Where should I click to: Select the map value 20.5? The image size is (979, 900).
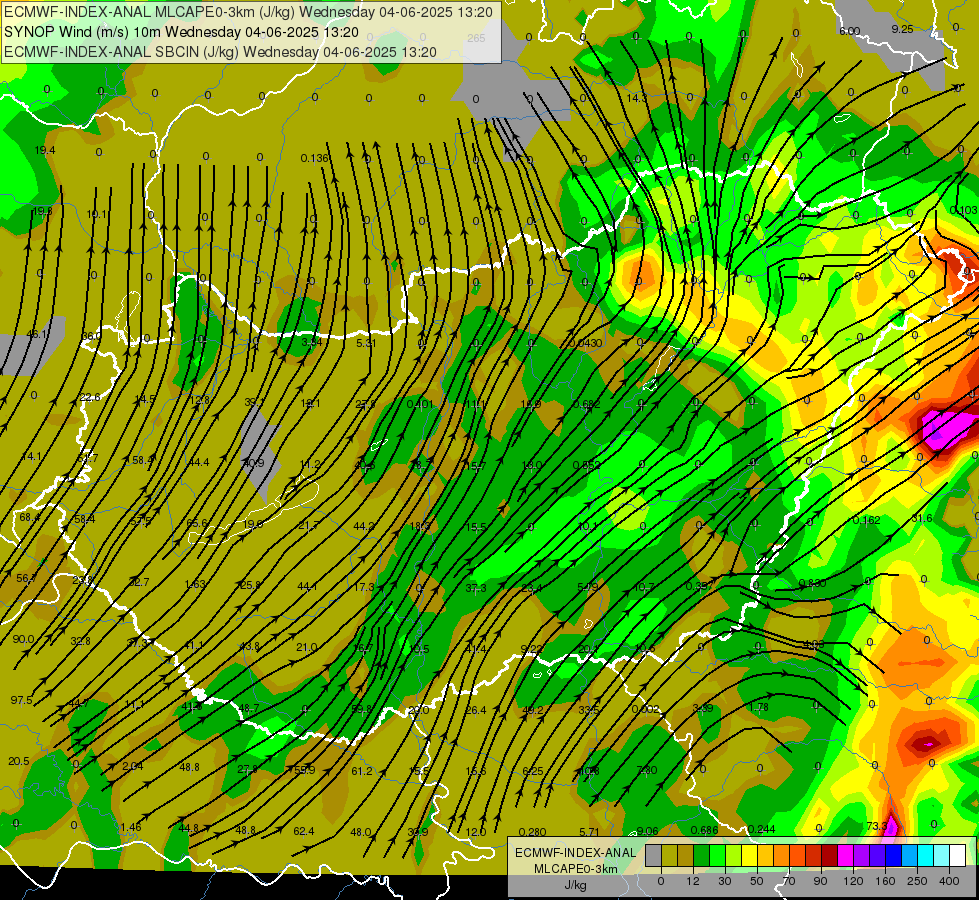(x=19, y=761)
